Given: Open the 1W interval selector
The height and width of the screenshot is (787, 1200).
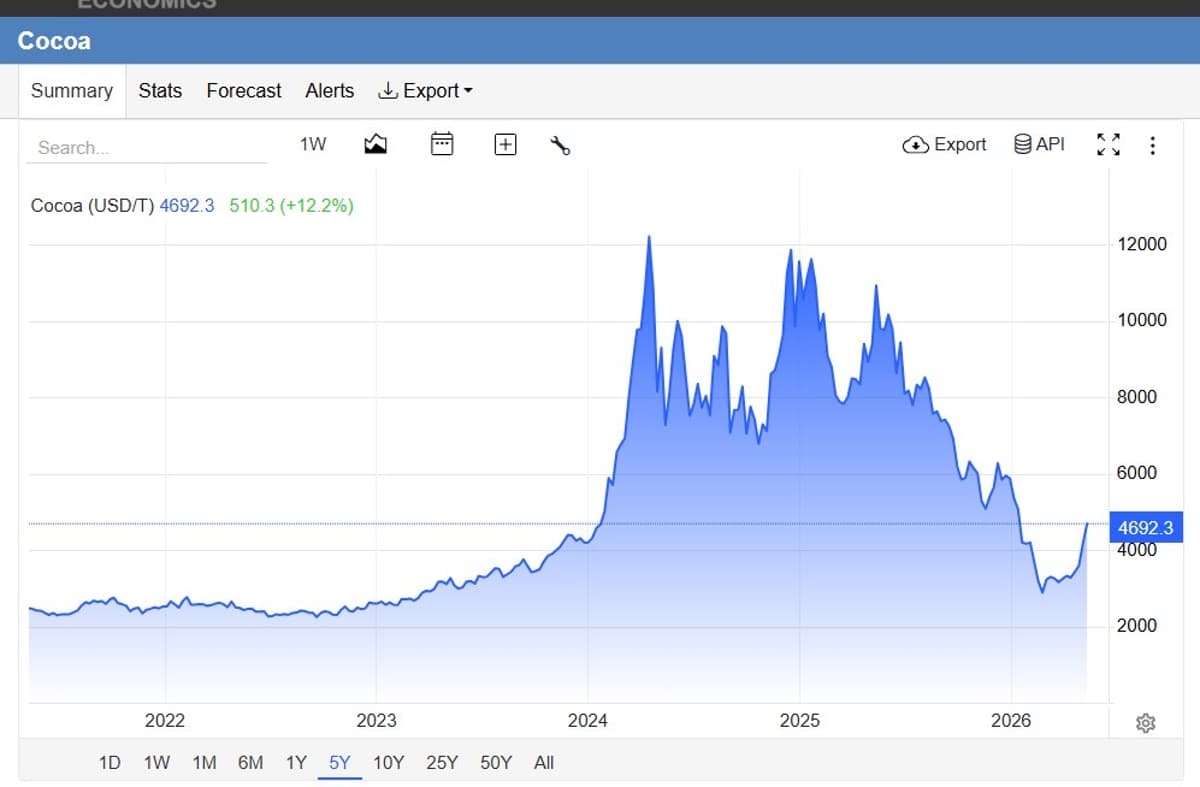Looking at the screenshot, I should [313, 144].
